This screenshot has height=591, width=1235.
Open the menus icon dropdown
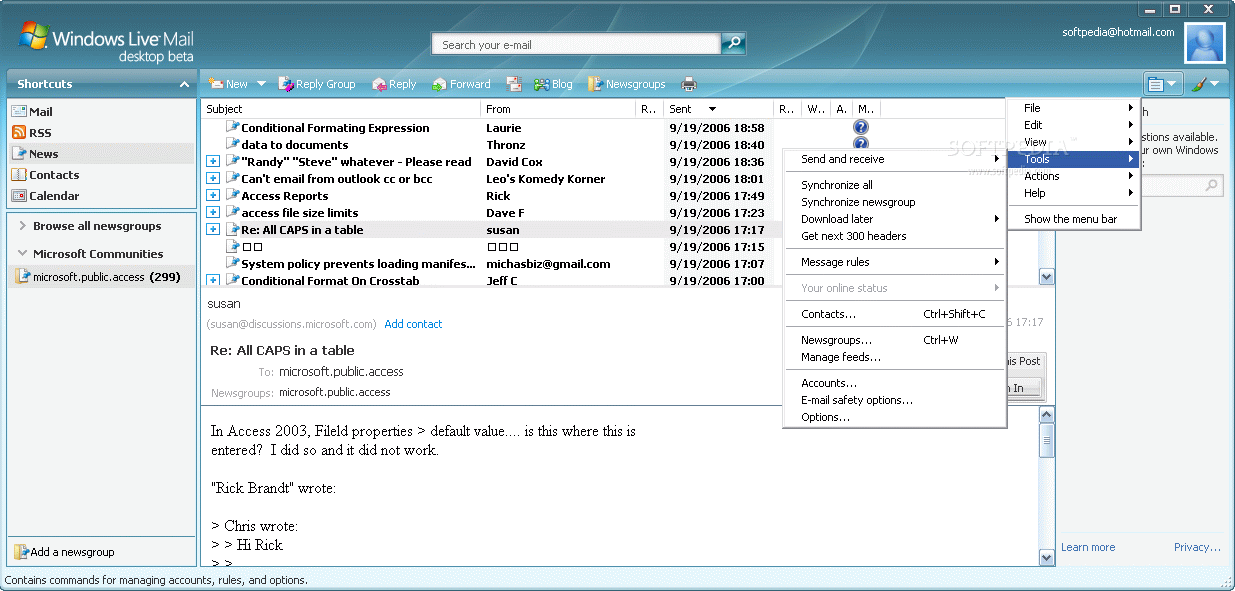pyautogui.click(x=1163, y=84)
